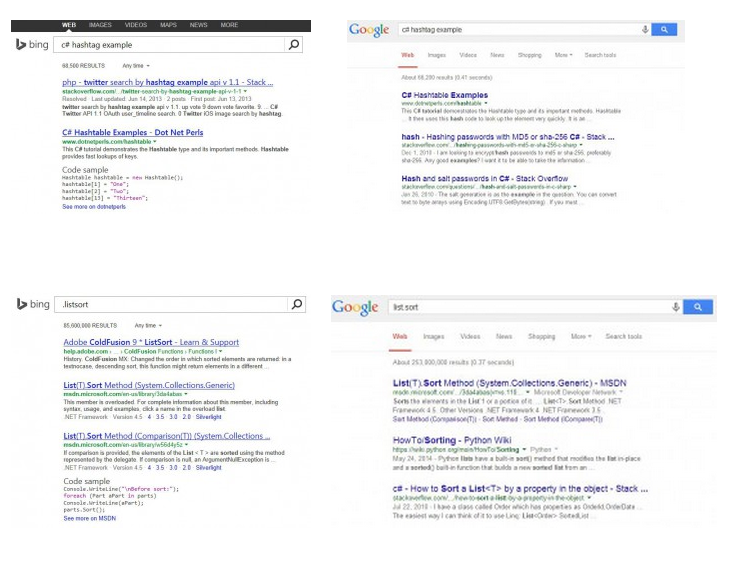Click the blue search button for Google's 'c# hashtag example'

click(664, 30)
